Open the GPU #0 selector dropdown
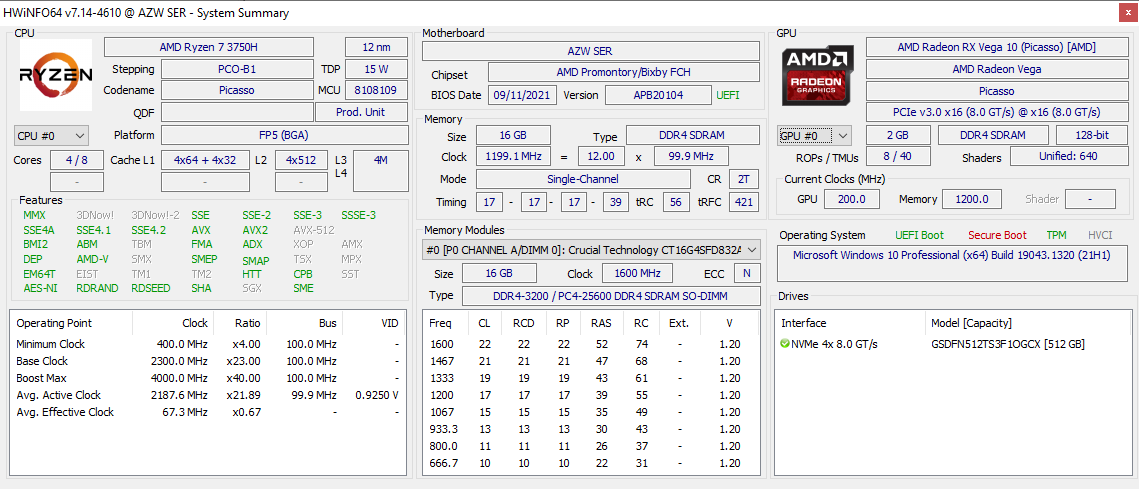This screenshot has width=1139, height=489. [815, 135]
